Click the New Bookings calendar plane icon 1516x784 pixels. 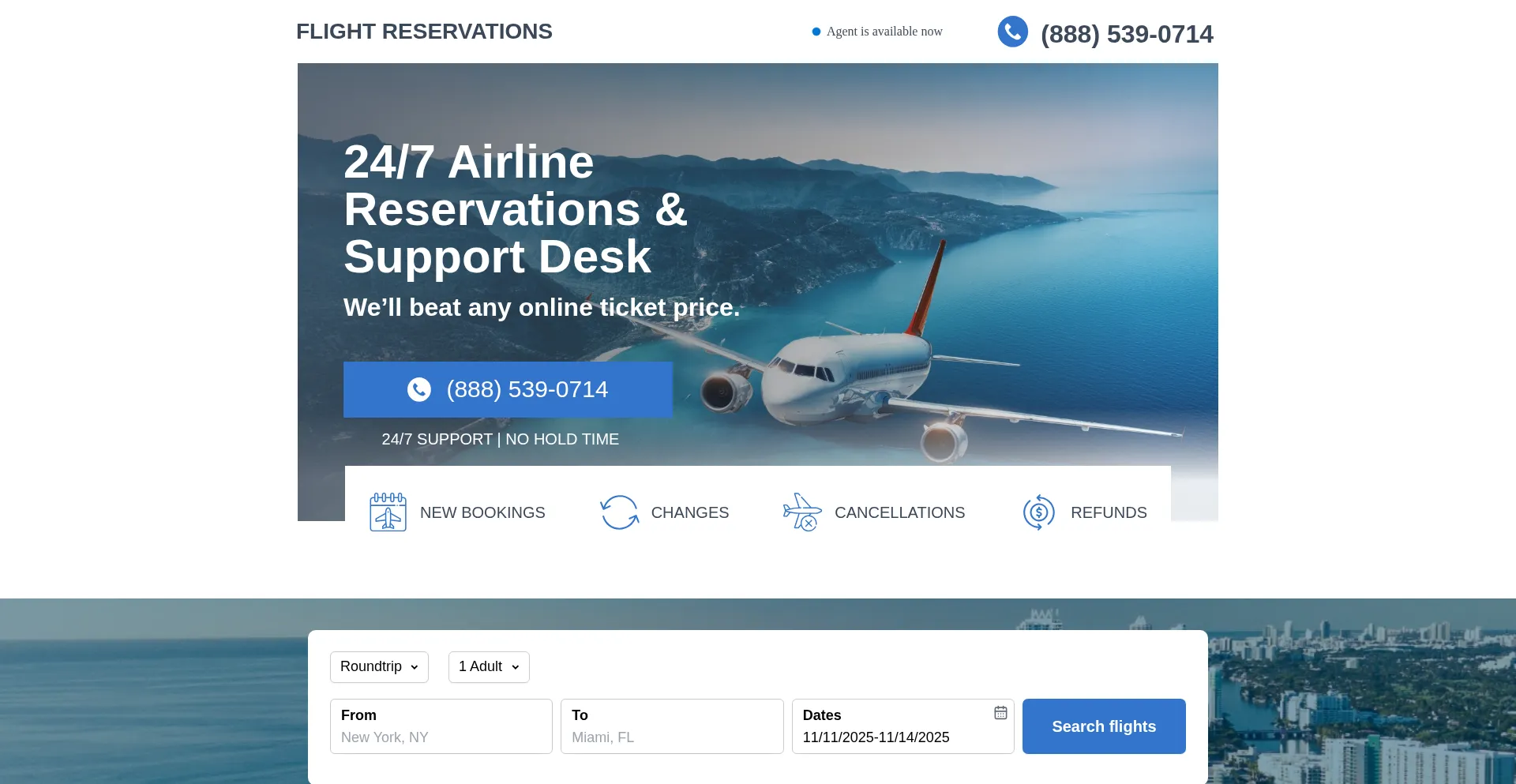[388, 512]
